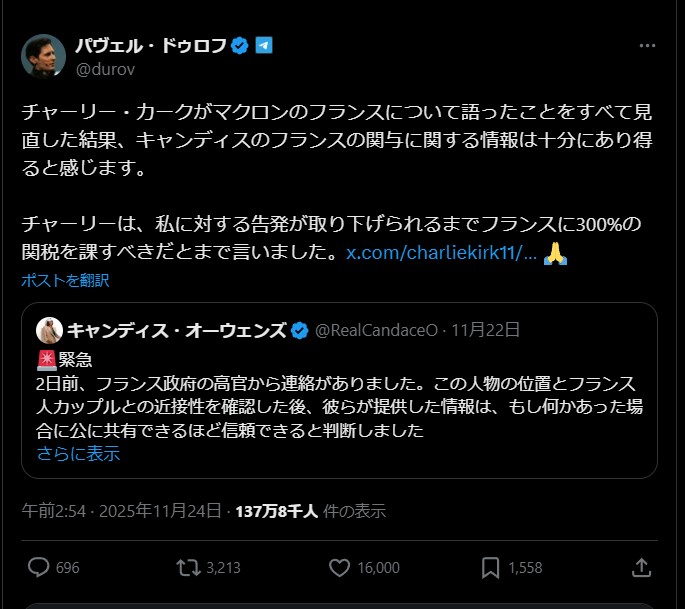Open the x.com/charliekirk11 link
The image size is (685, 609).
tap(441, 253)
